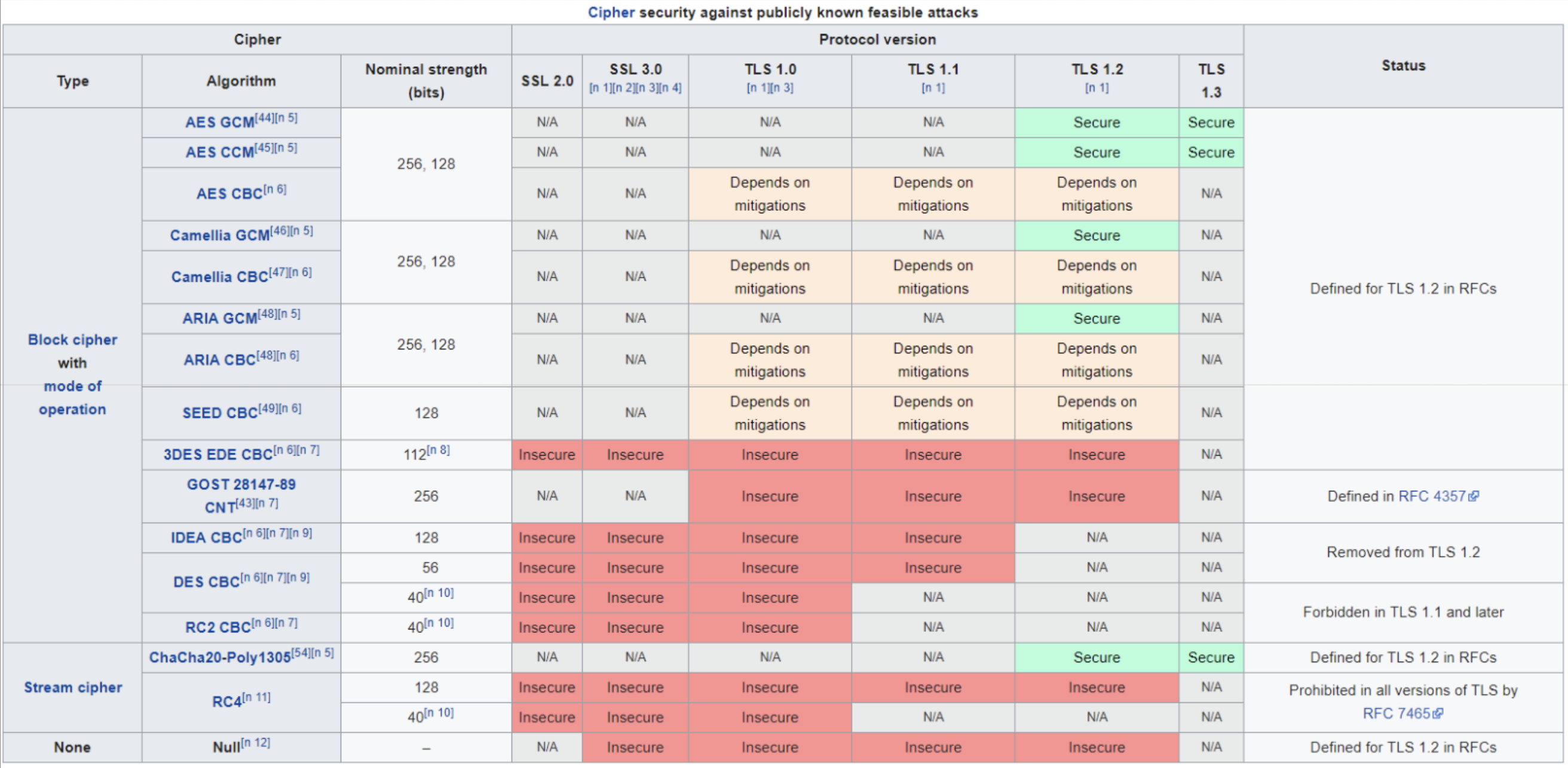
Task: Open the RC2 CBC link
Action: click(x=218, y=628)
